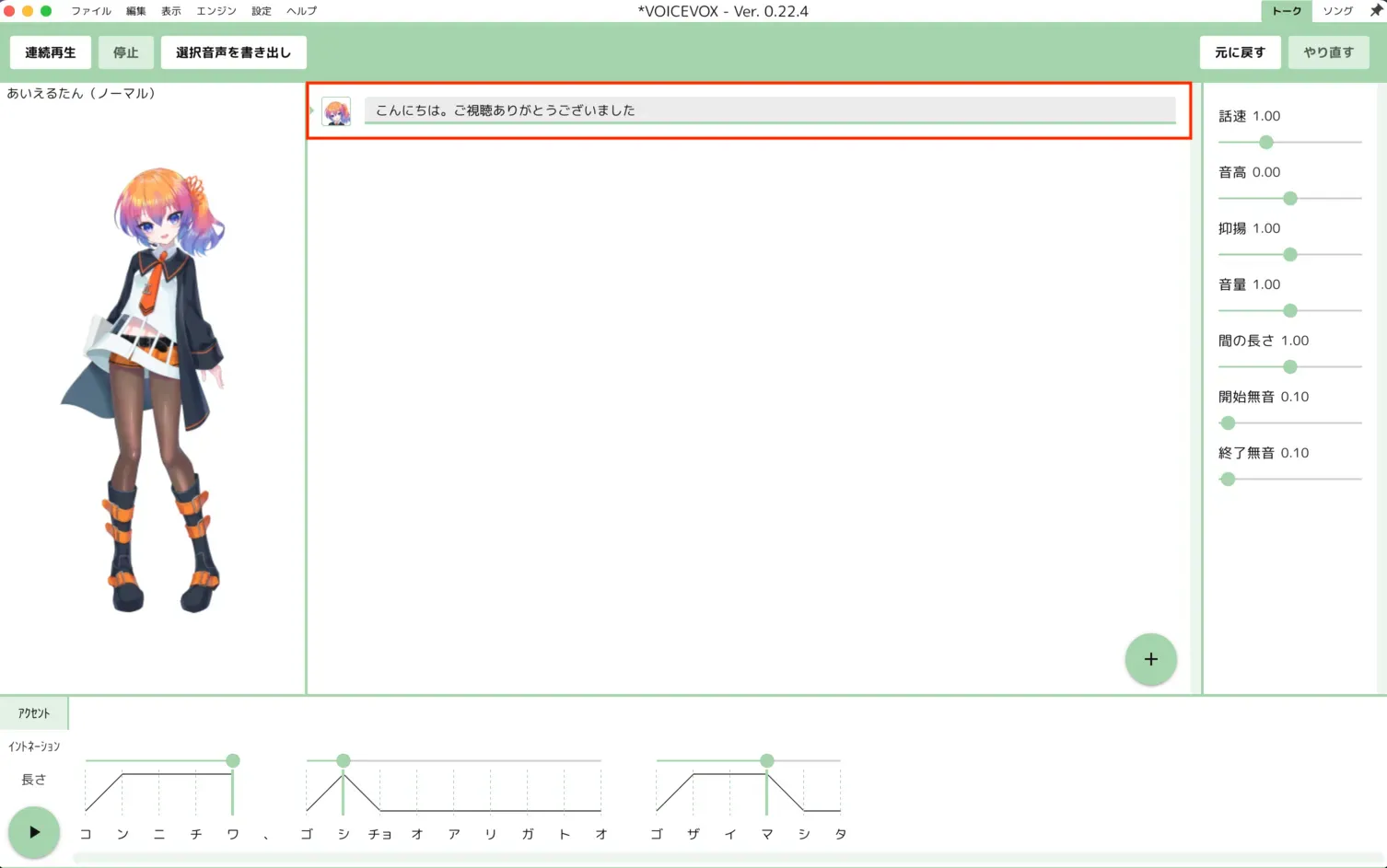1387x868 pixels.
Task: Click the チ mora in コンニチワ
Action: click(x=196, y=834)
